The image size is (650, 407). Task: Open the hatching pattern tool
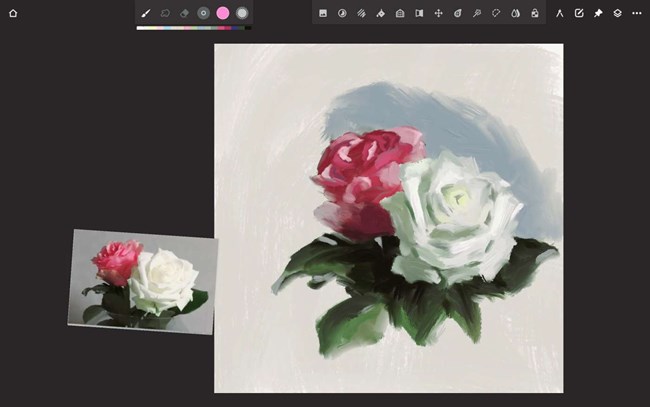(x=361, y=13)
